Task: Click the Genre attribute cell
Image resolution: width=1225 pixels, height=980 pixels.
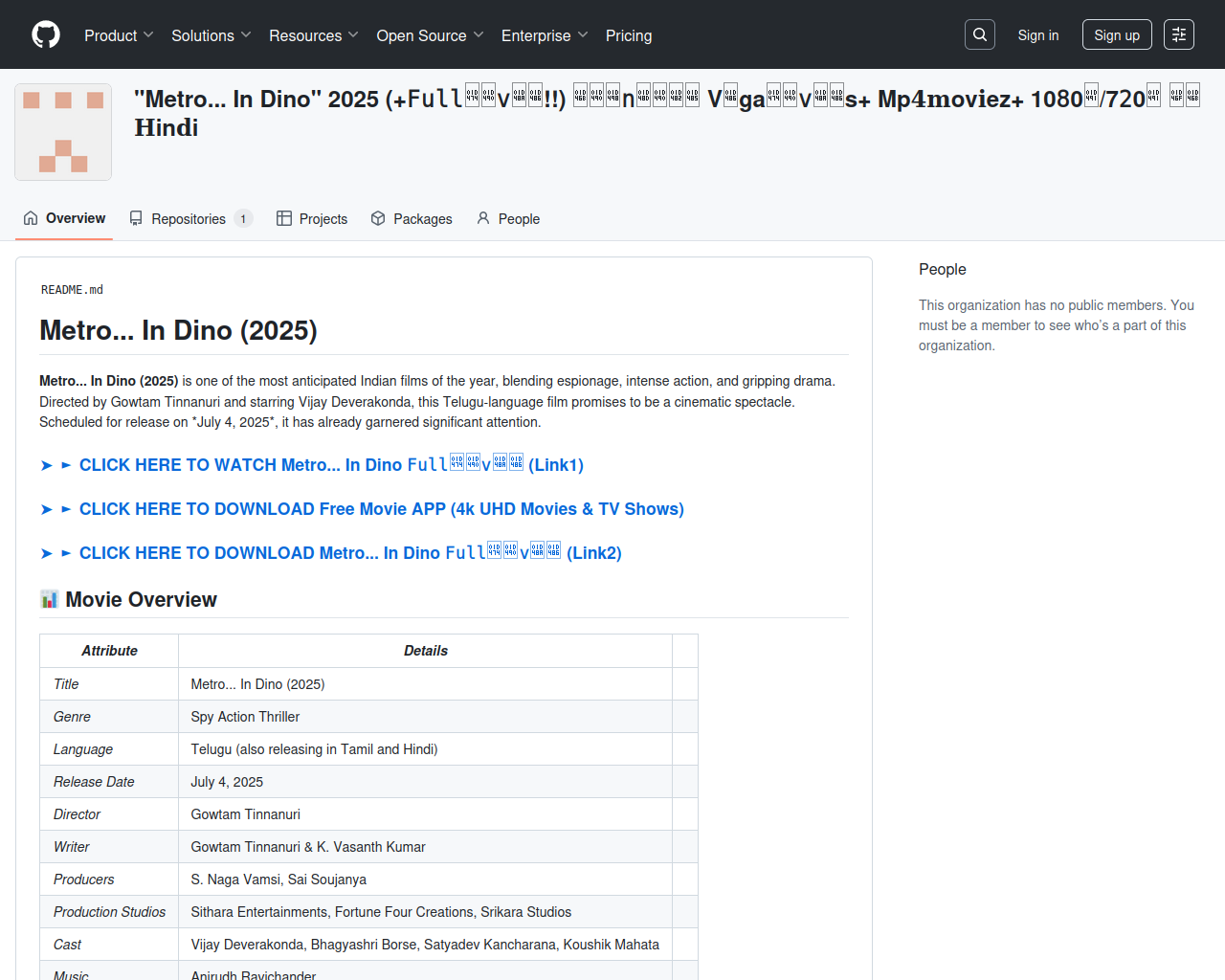Action: [109, 717]
